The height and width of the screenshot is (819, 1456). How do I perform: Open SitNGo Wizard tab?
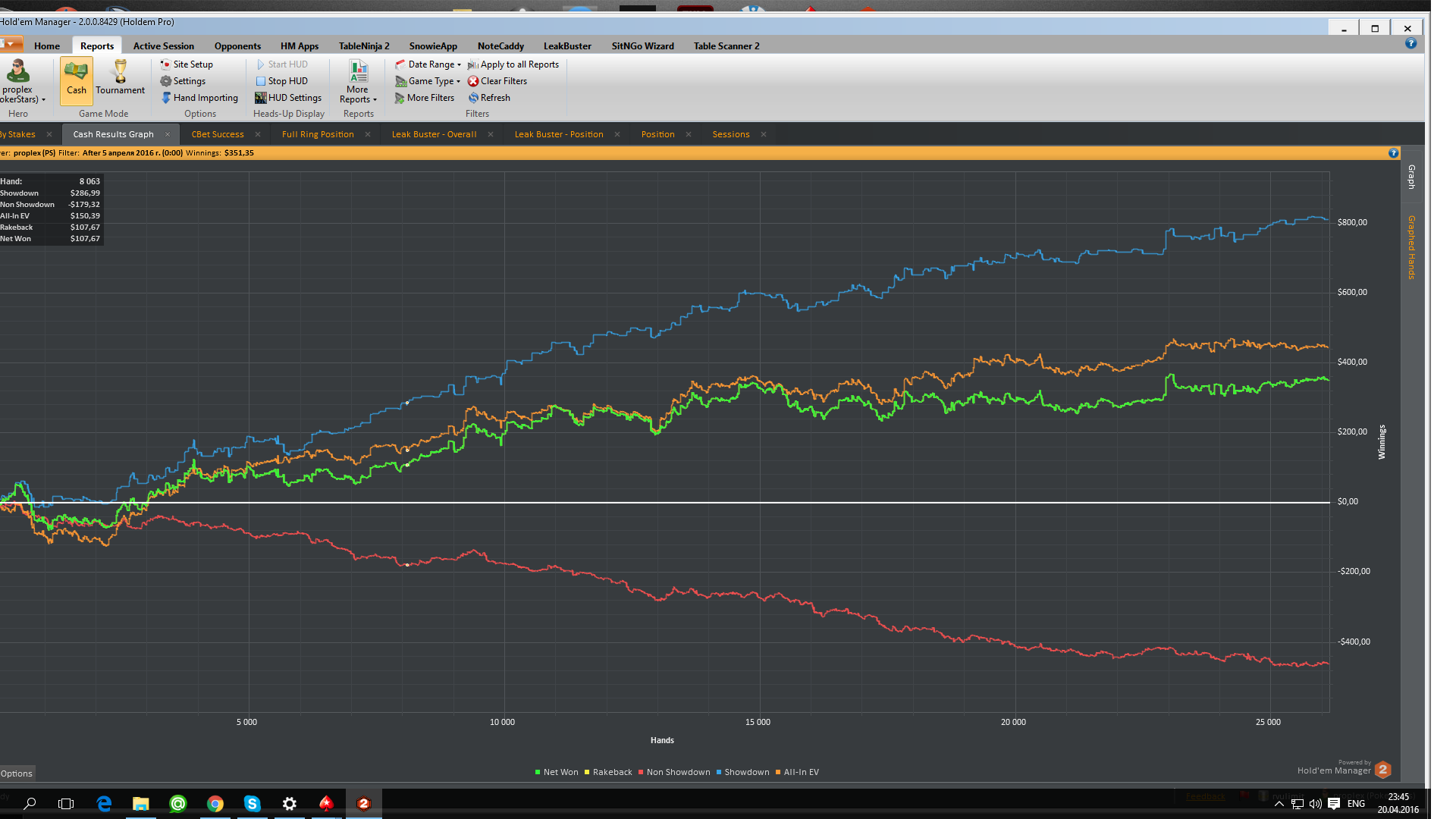click(x=643, y=46)
